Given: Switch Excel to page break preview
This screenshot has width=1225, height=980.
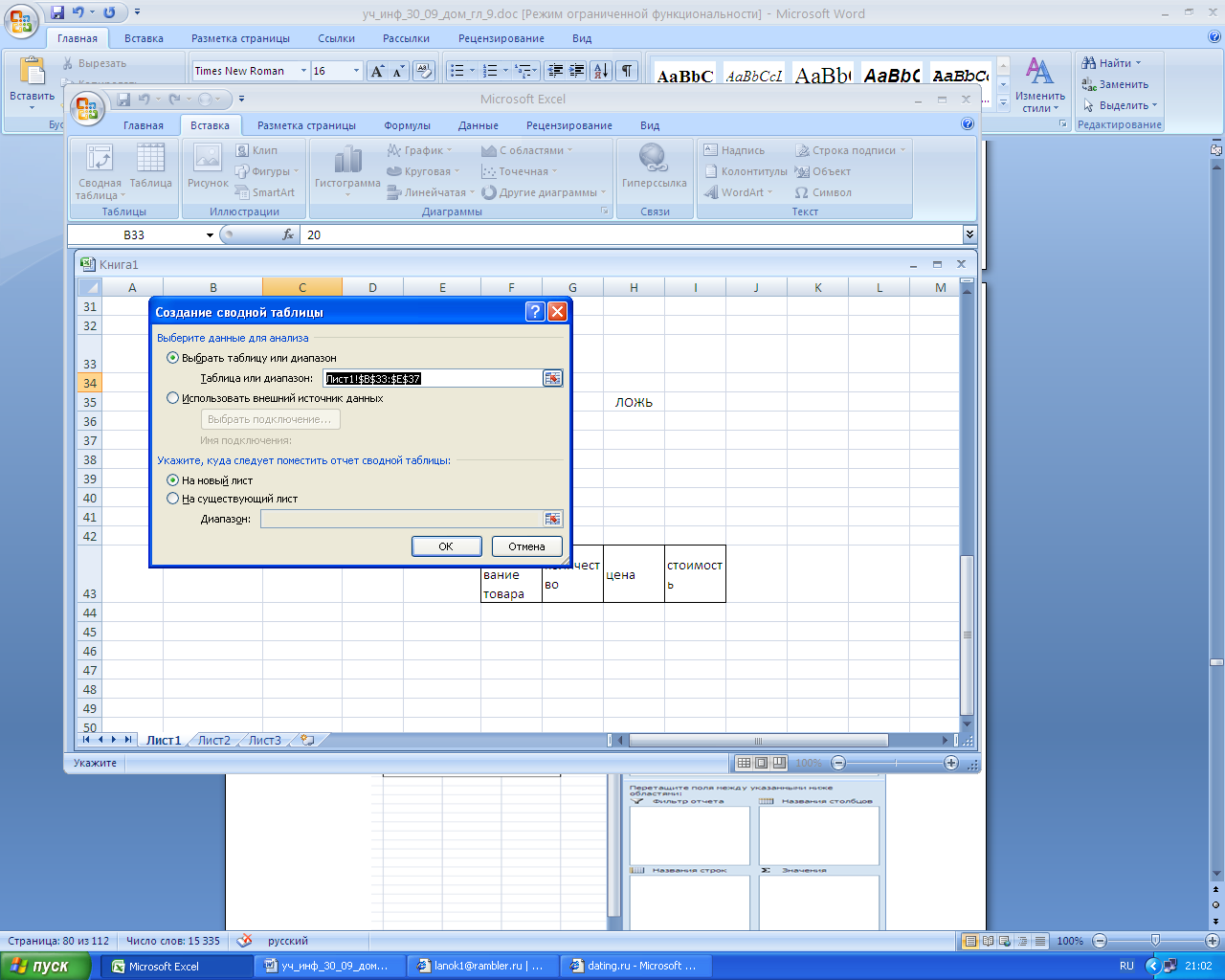Looking at the screenshot, I should (779, 763).
